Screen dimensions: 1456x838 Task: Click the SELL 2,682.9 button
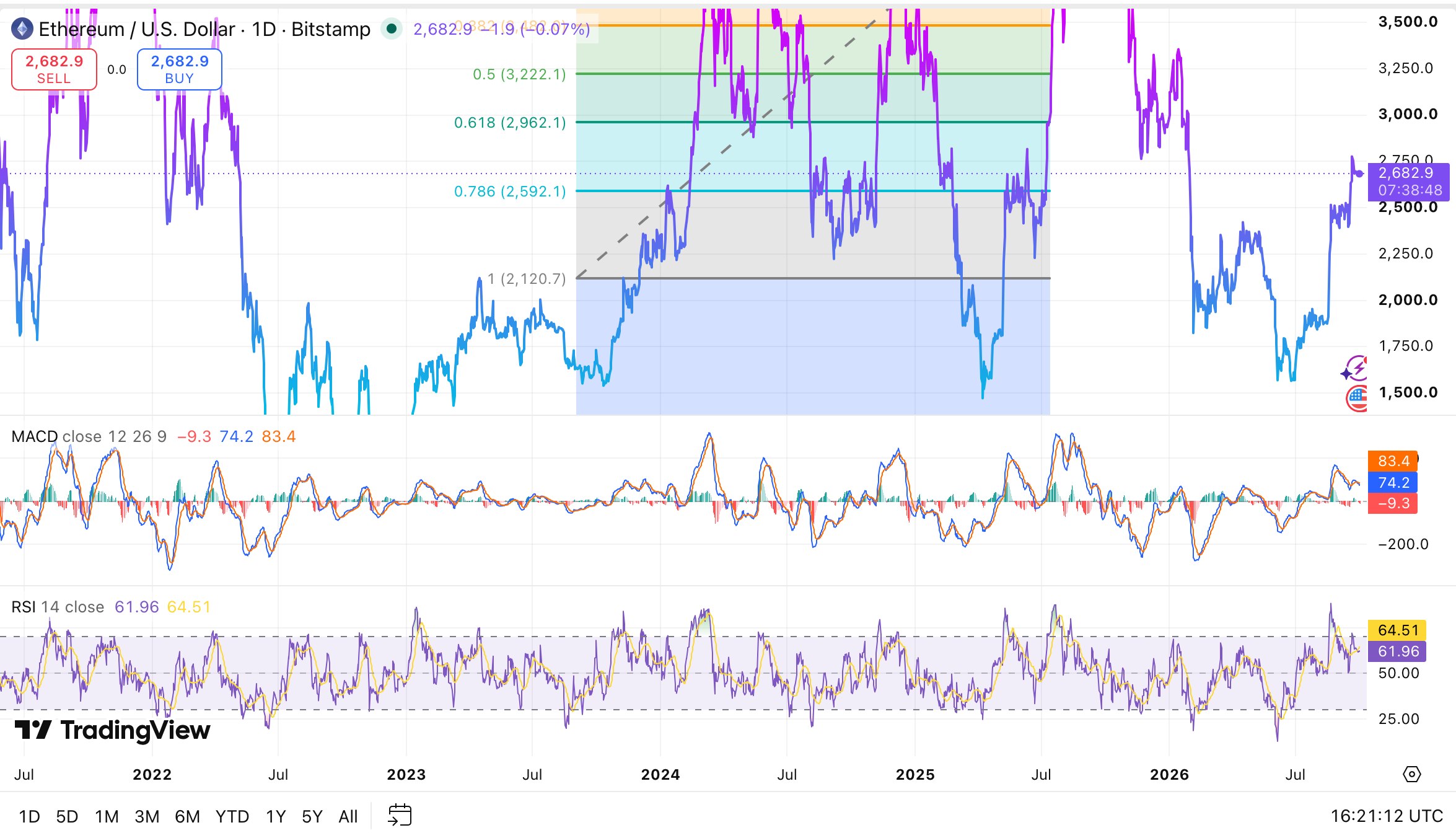[54, 69]
